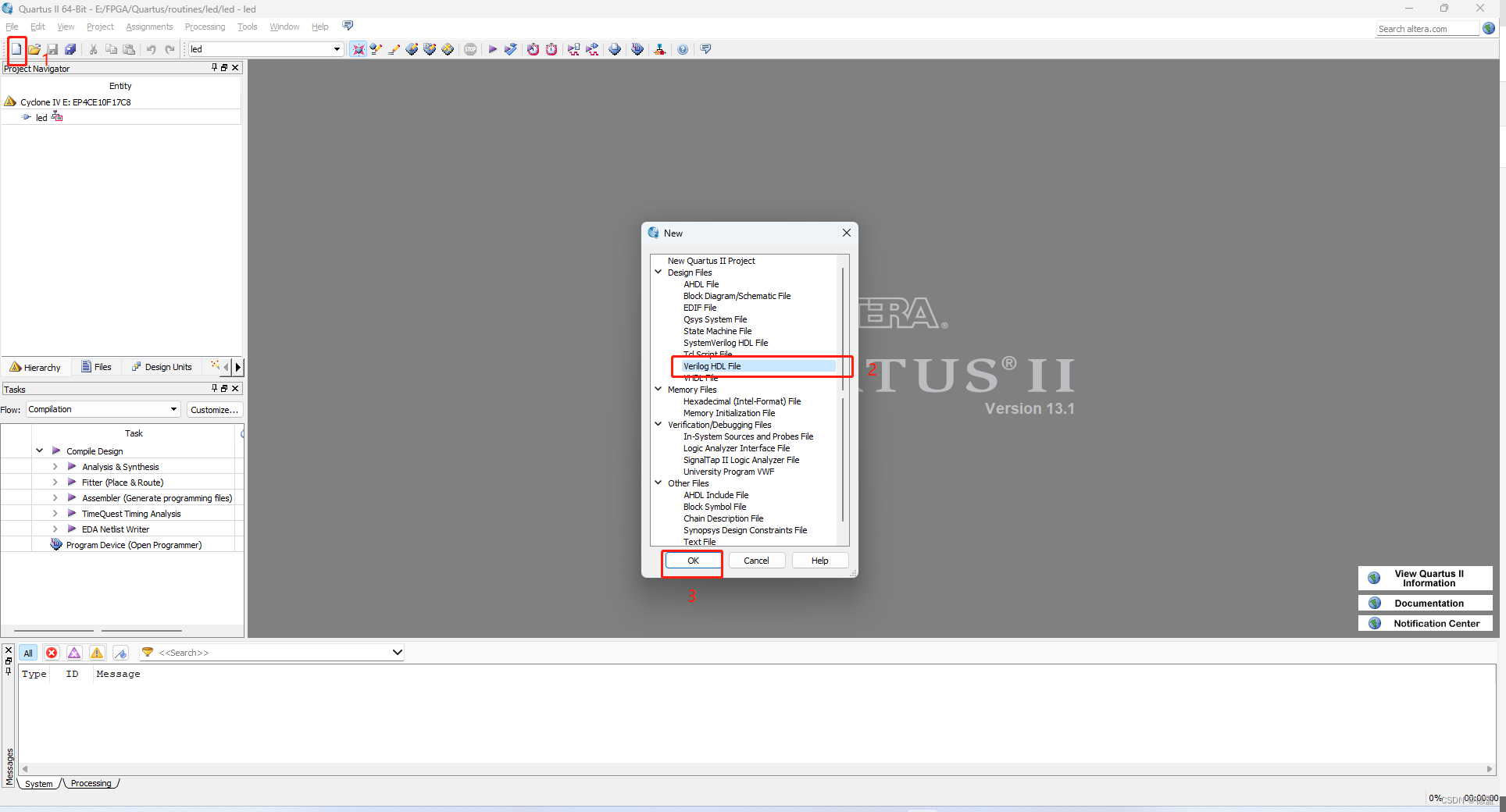This screenshot has width=1506, height=812.
Task: Open the Assignments menu
Action: click(149, 27)
